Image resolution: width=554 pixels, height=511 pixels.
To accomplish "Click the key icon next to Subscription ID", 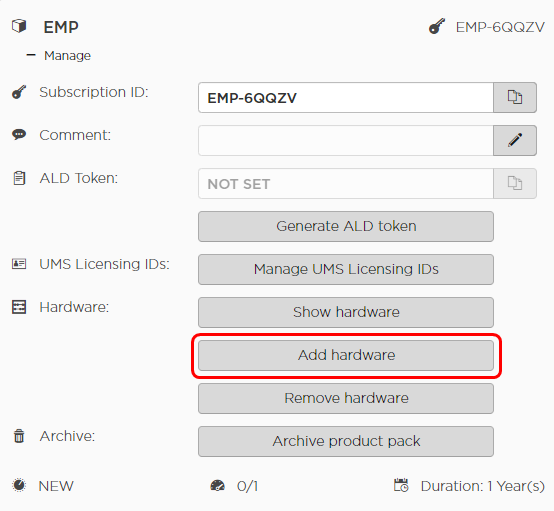I will pyautogui.click(x=19, y=92).
